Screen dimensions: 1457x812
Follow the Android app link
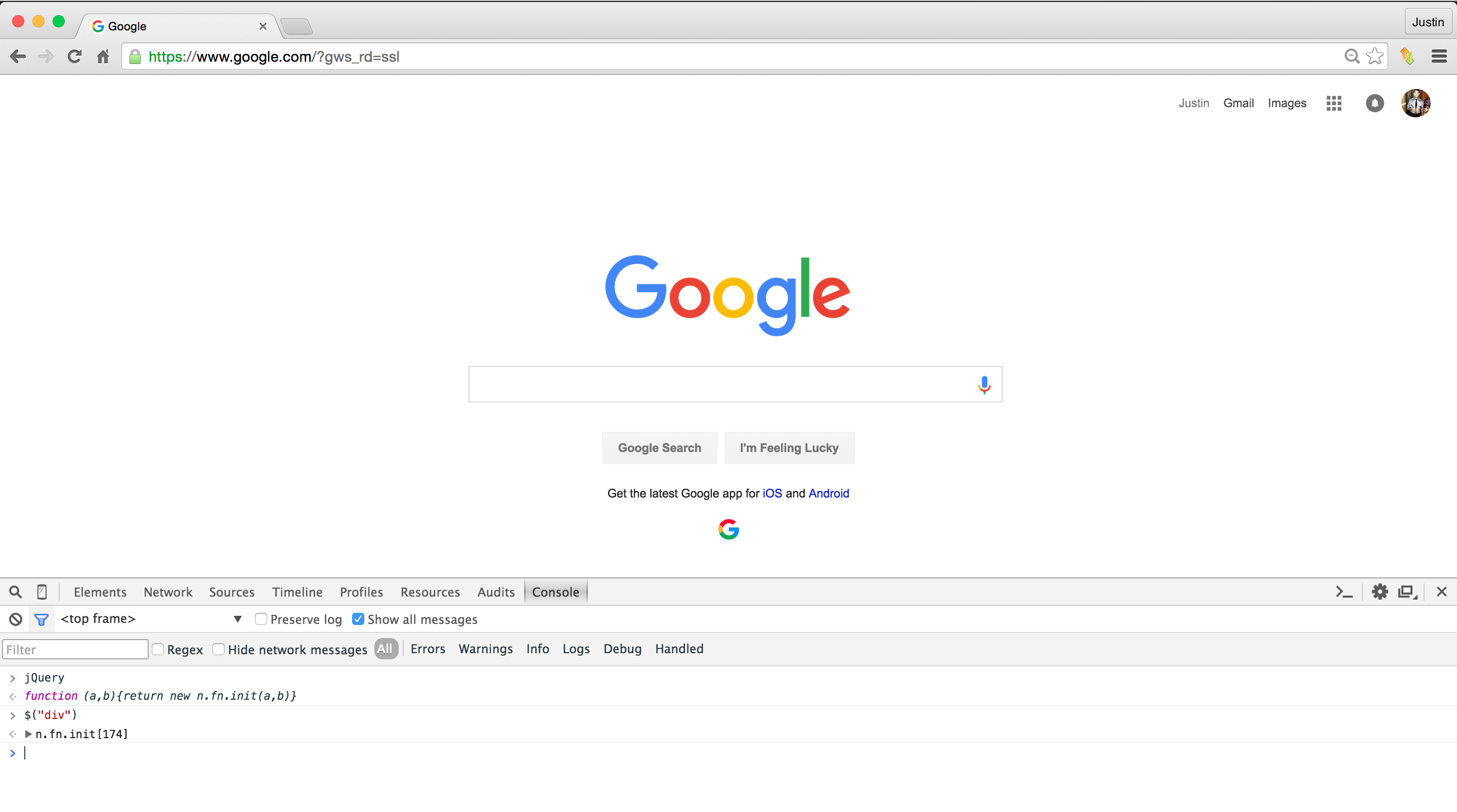tap(829, 493)
